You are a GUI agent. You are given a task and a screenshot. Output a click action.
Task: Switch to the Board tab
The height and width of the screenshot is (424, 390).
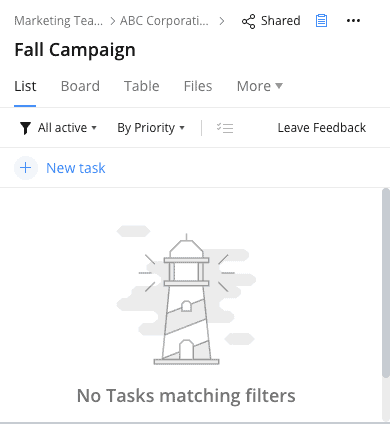80,86
